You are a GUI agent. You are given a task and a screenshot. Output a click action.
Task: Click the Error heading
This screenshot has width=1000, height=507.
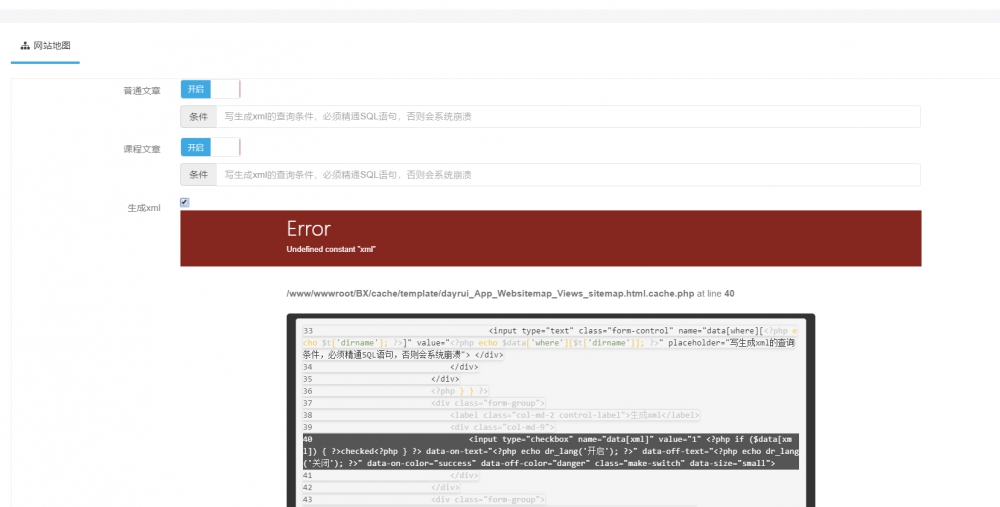pos(308,228)
